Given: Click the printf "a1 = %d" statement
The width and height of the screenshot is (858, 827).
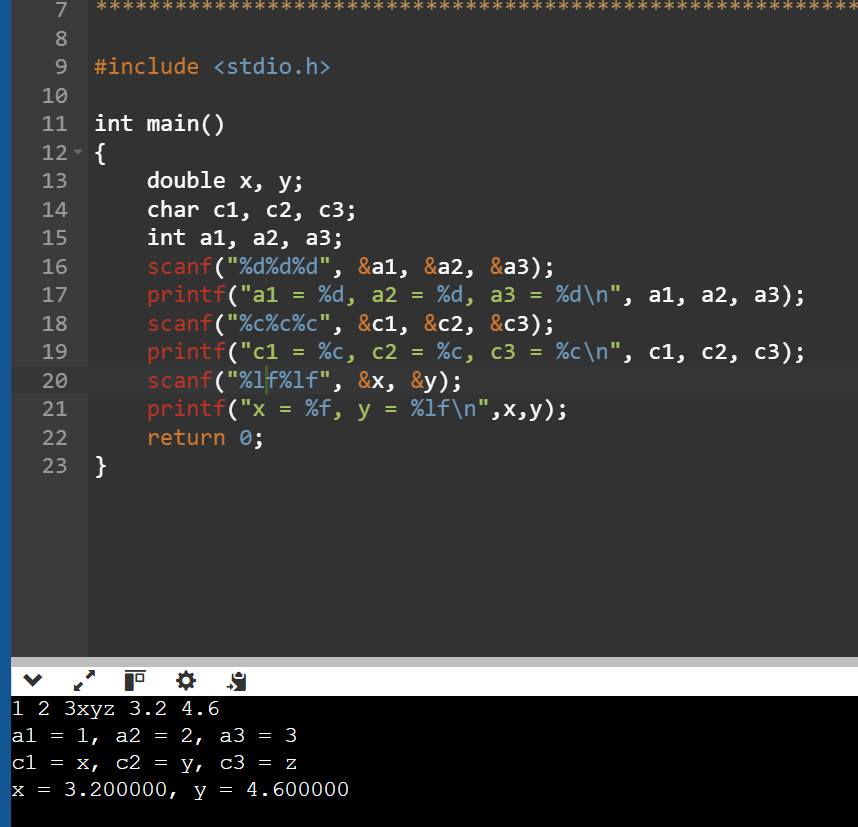Looking at the screenshot, I should tap(476, 295).
